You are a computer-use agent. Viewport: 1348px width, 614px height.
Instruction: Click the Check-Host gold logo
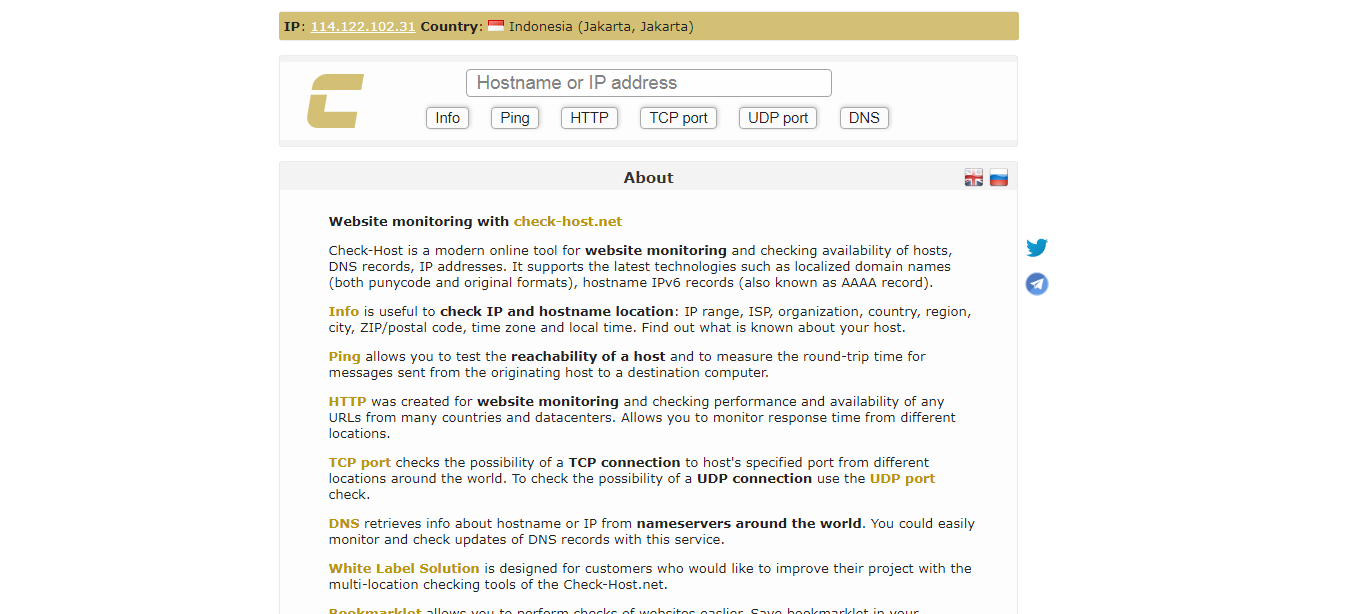335,101
